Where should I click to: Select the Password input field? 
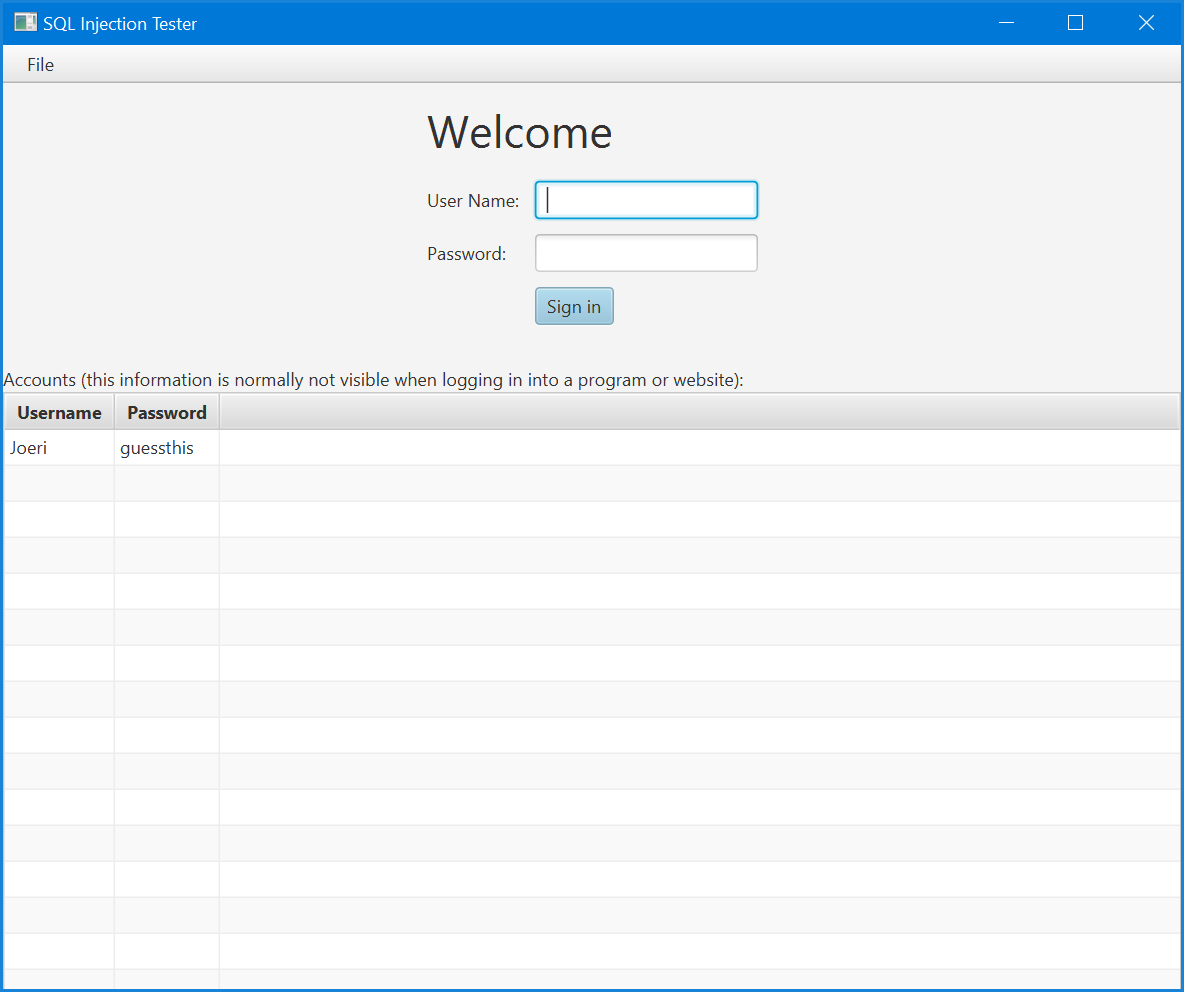point(646,253)
